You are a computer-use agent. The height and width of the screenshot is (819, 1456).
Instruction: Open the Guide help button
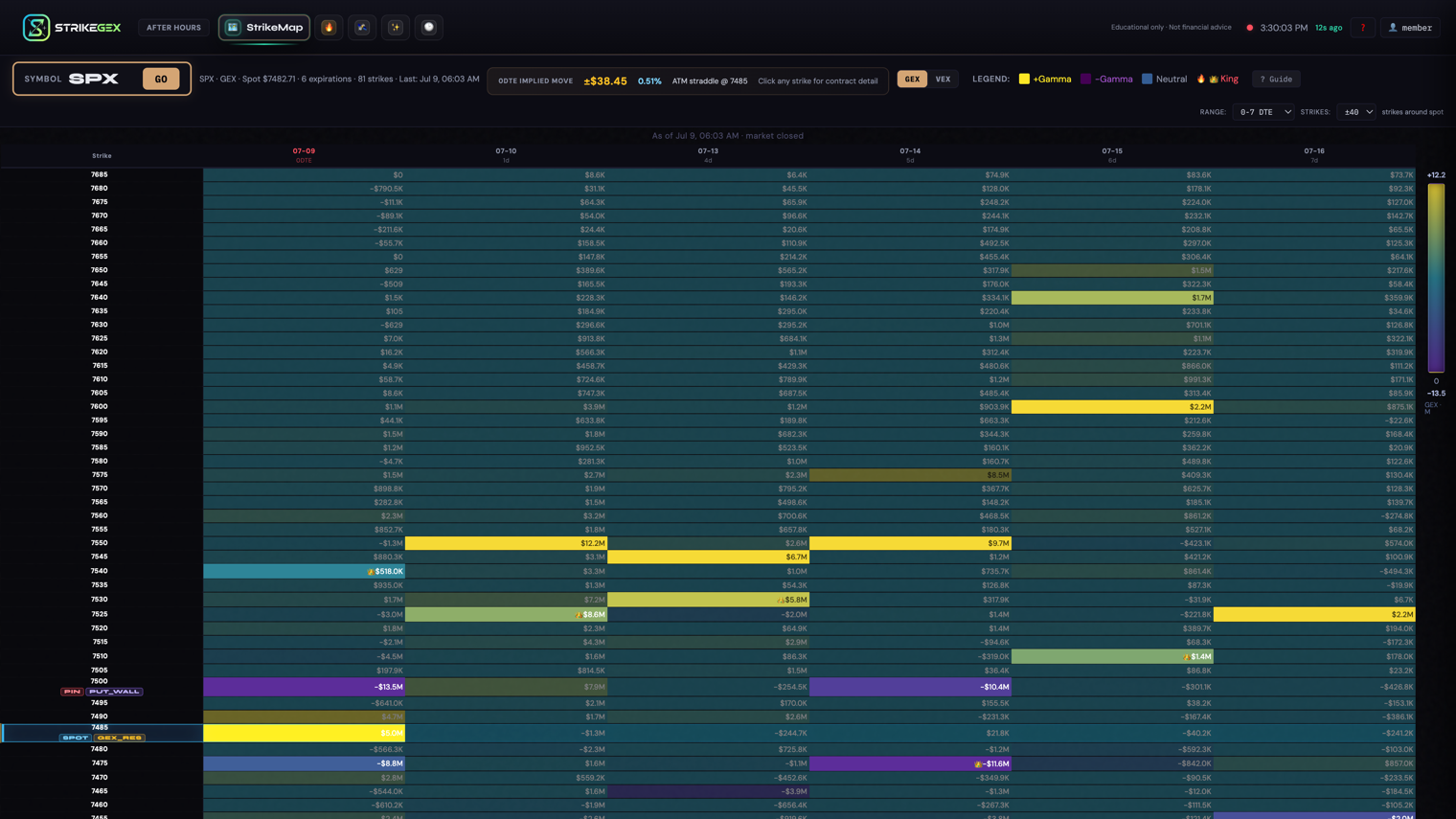tap(1276, 80)
